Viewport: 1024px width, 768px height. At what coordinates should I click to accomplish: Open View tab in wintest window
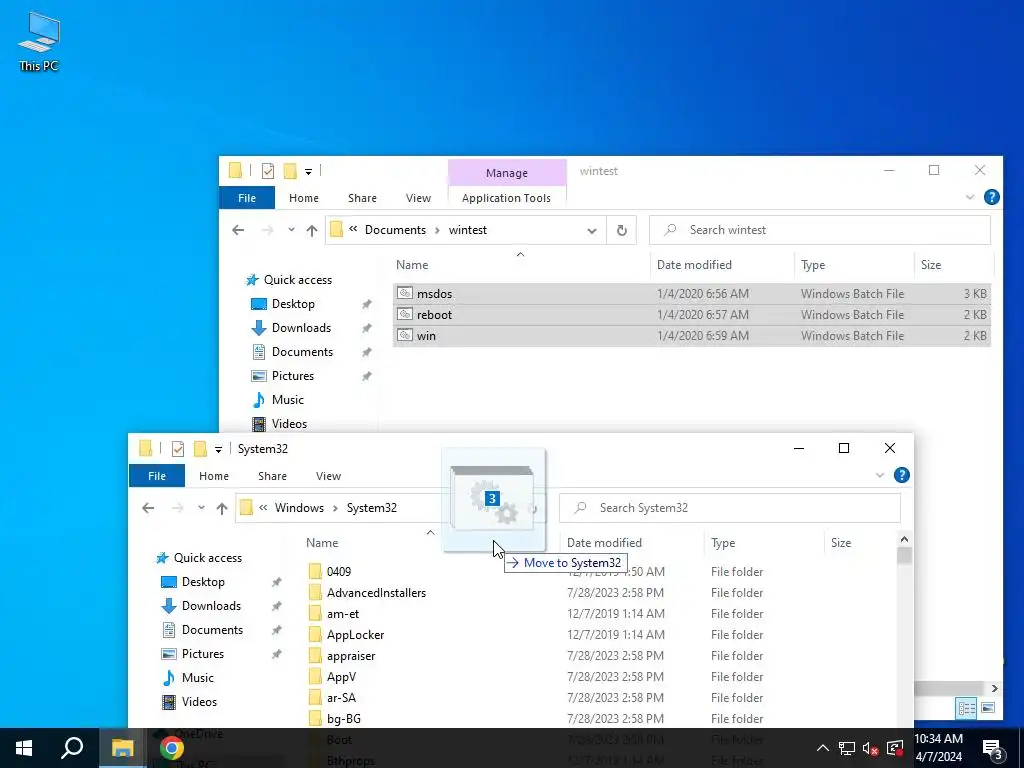[x=418, y=198]
